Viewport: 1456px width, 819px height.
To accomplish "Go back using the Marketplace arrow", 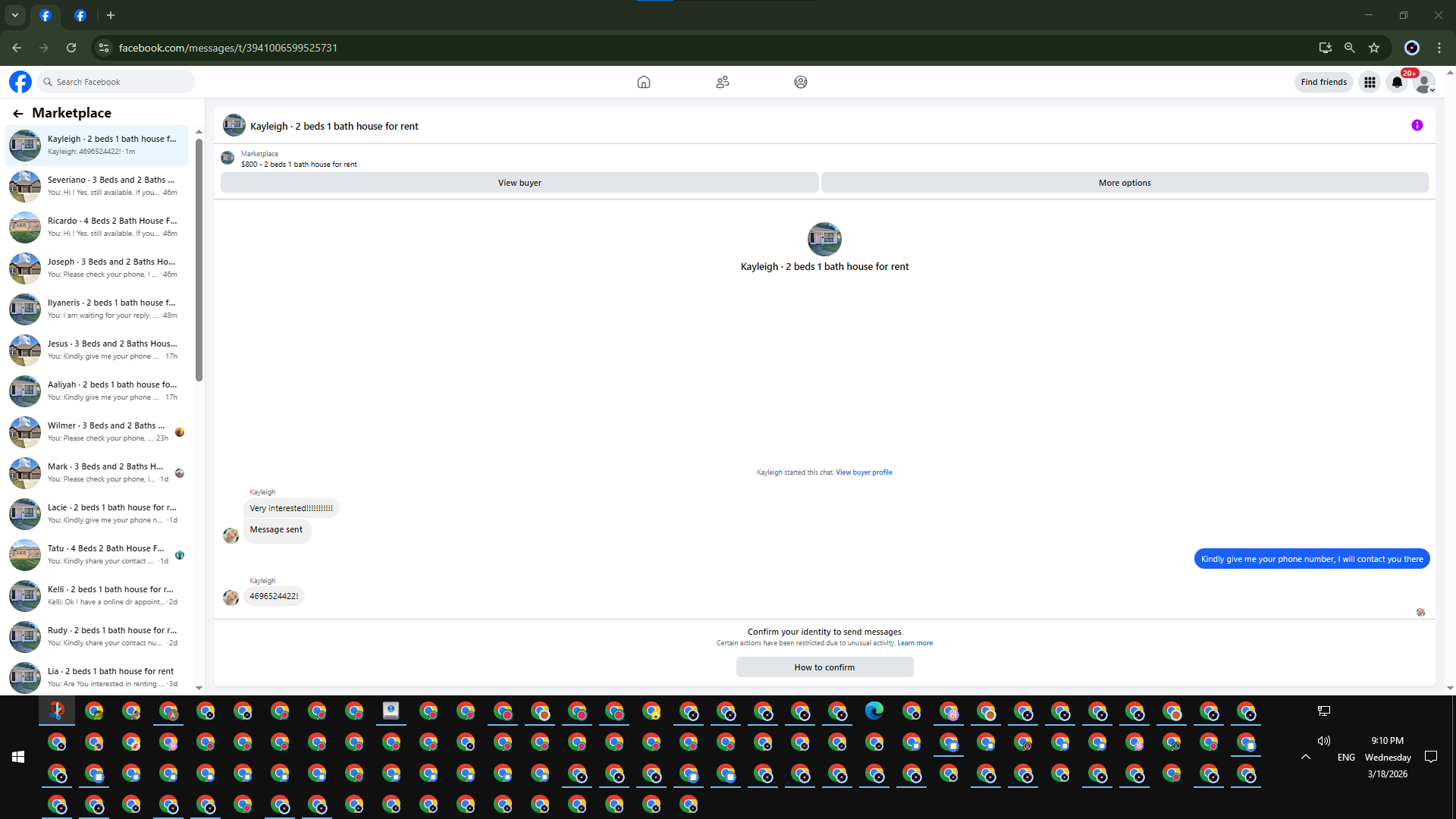I will [18, 114].
